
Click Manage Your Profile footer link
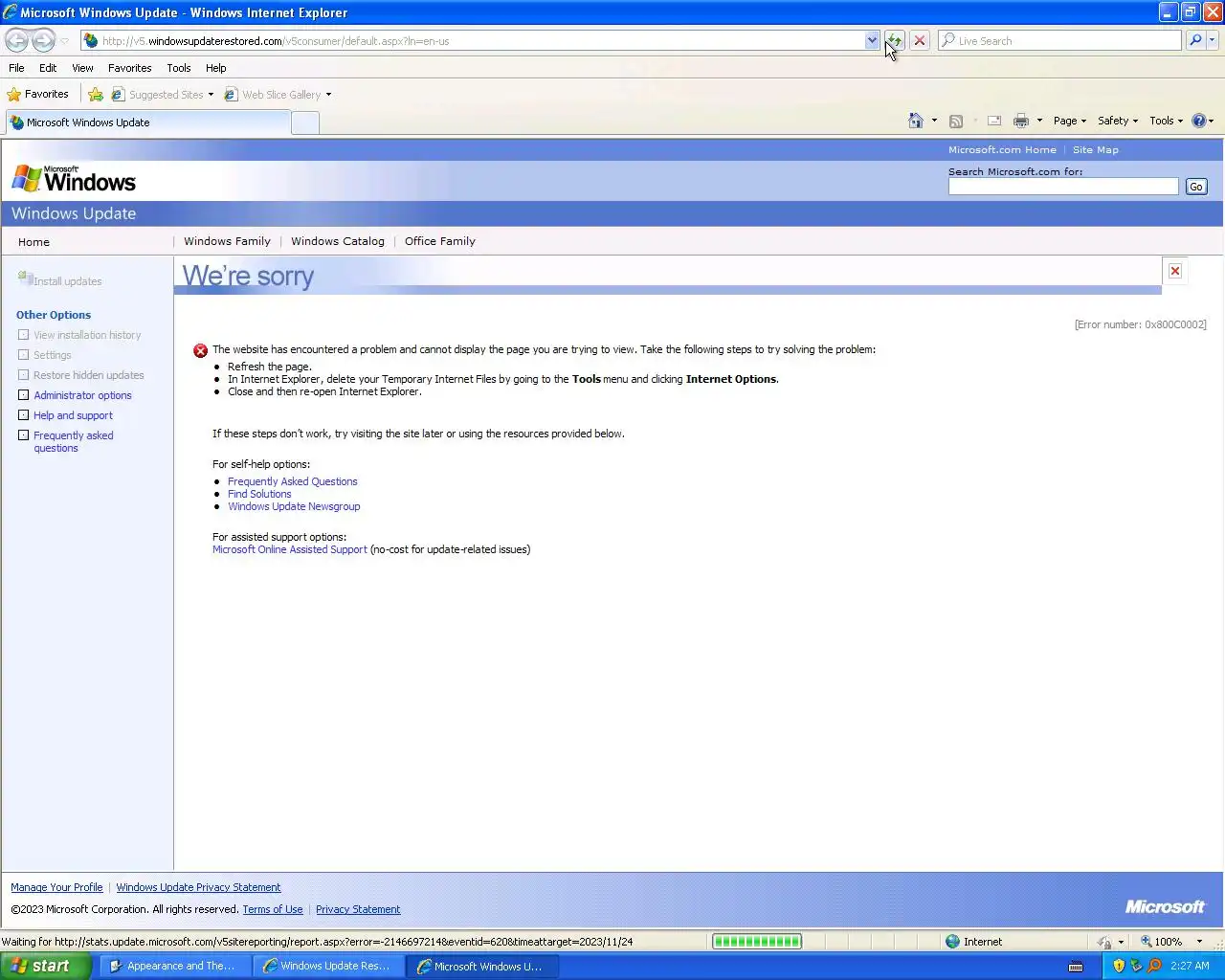[56, 887]
